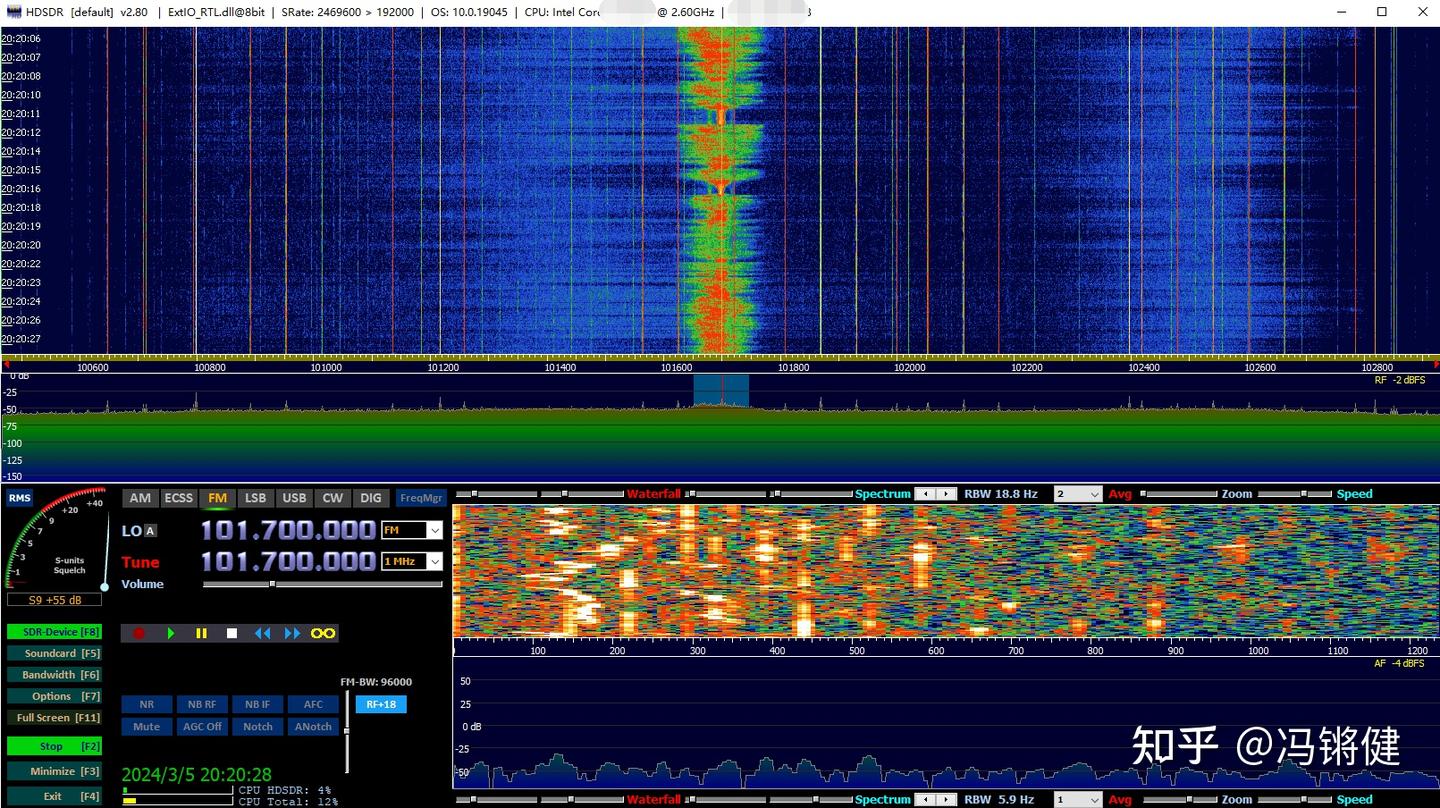Switch to the Spectrum display tab
This screenshot has height=808, width=1440.
[882, 493]
